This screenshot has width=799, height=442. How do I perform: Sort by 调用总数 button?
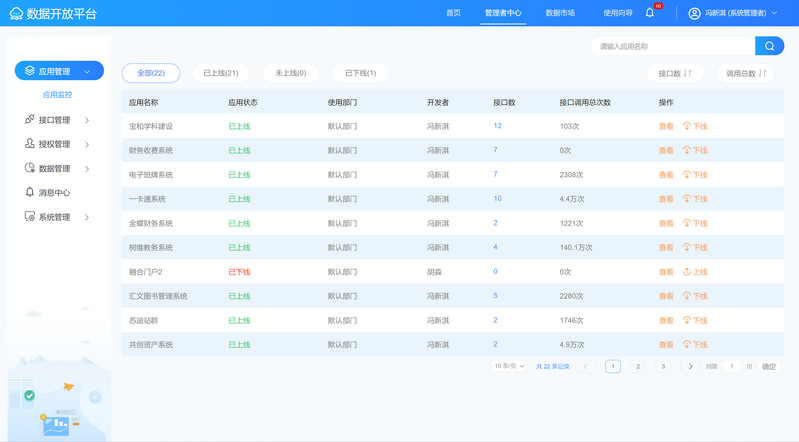(745, 74)
